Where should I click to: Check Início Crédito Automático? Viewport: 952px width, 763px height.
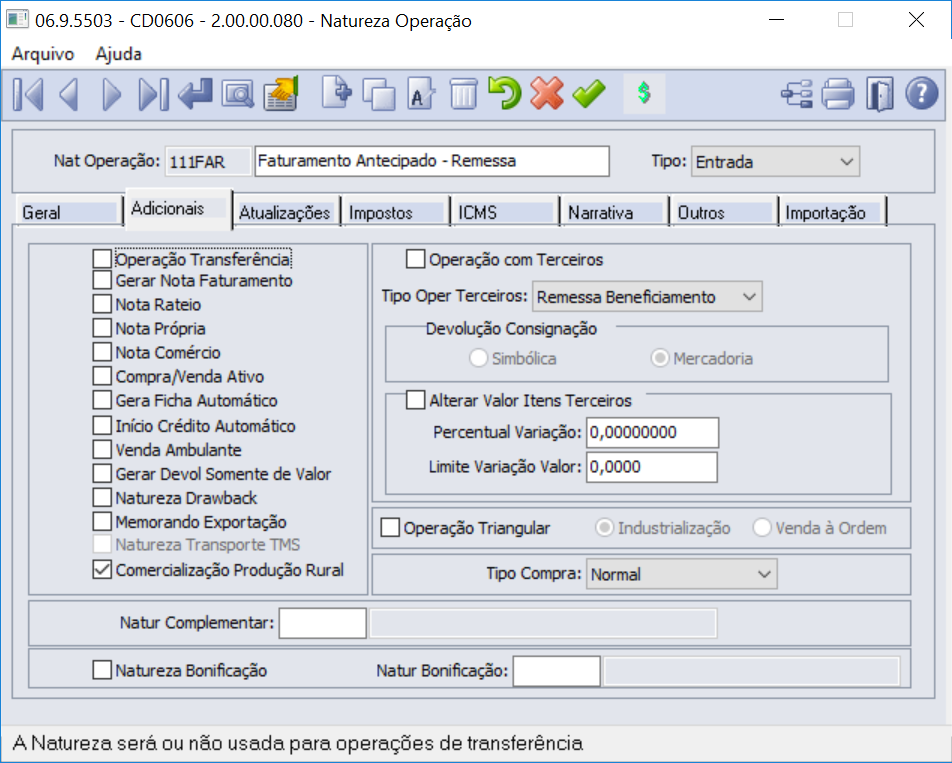(x=102, y=426)
